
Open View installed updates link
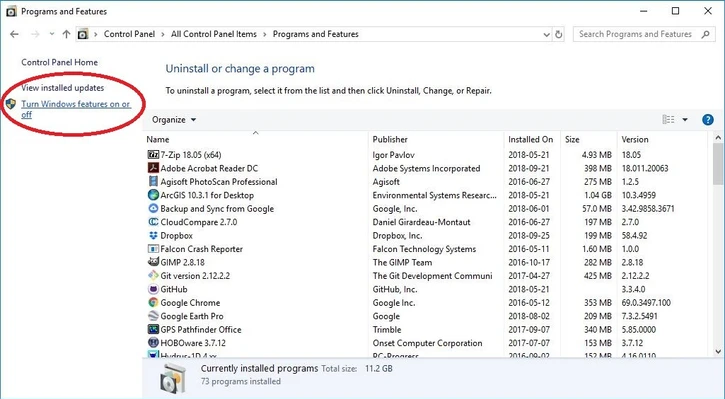pyautogui.click(x=62, y=88)
